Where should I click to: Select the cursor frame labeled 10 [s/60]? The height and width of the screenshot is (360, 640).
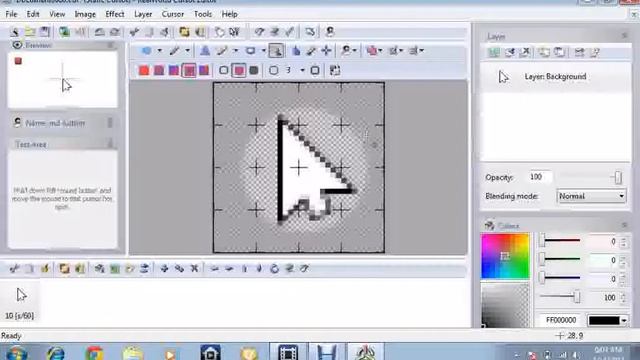[20, 302]
